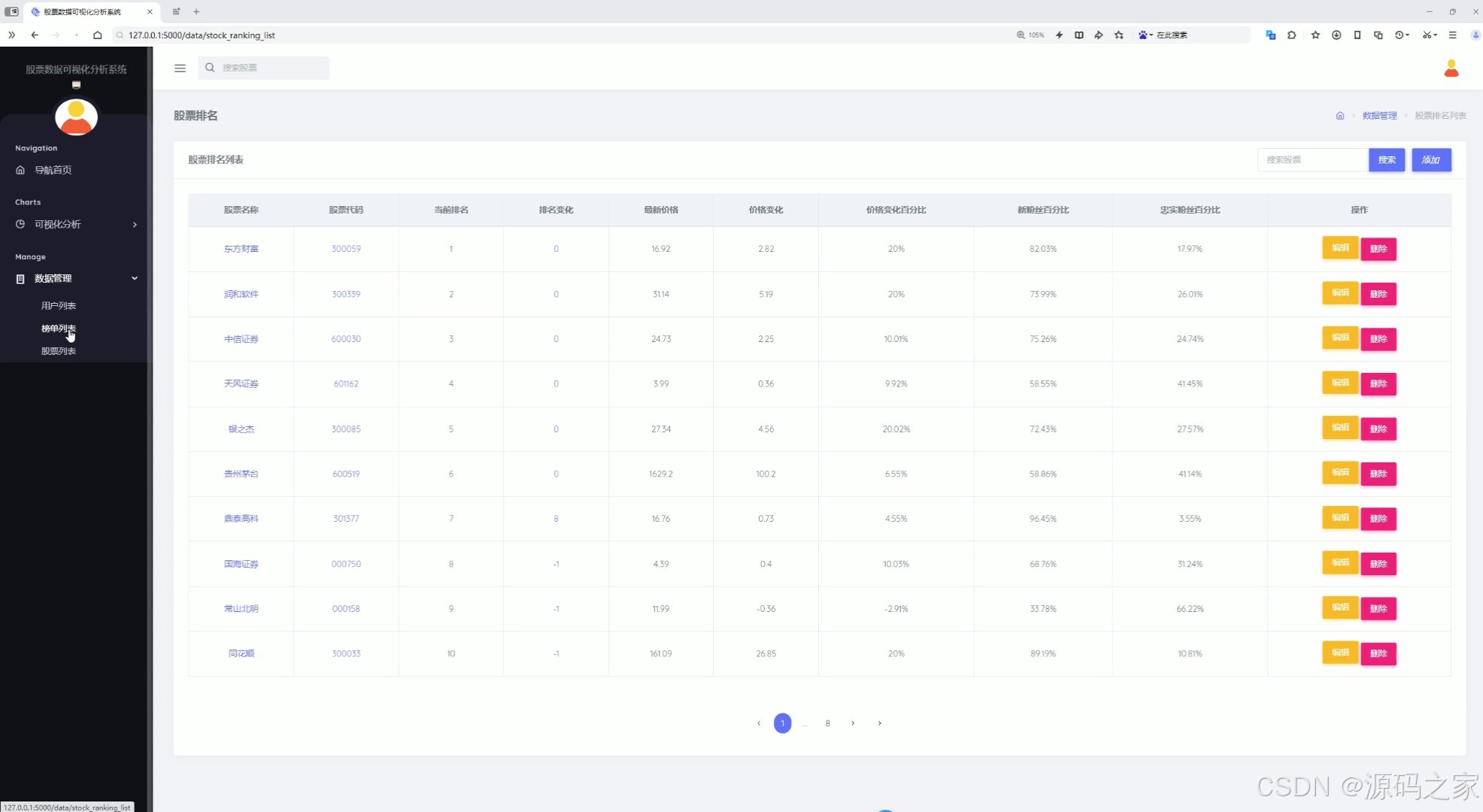Click the home icon in breadcrumb
Viewport: 1483px width, 812px height.
(x=1339, y=116)
